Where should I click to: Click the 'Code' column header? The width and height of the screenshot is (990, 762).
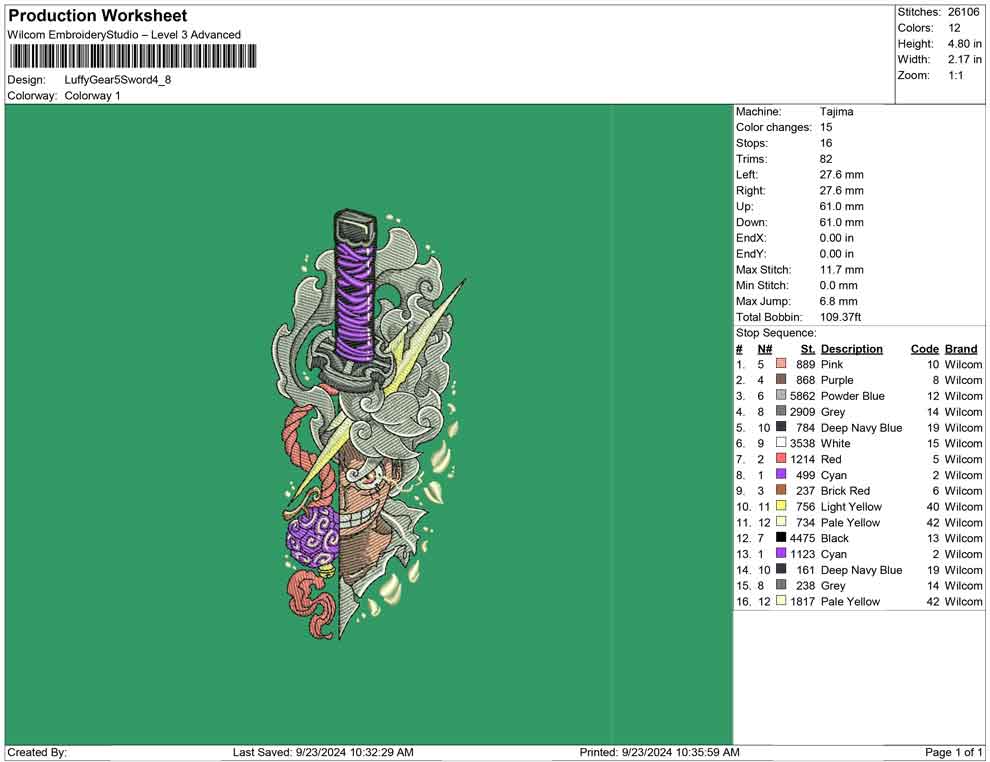tap(924, 349)
